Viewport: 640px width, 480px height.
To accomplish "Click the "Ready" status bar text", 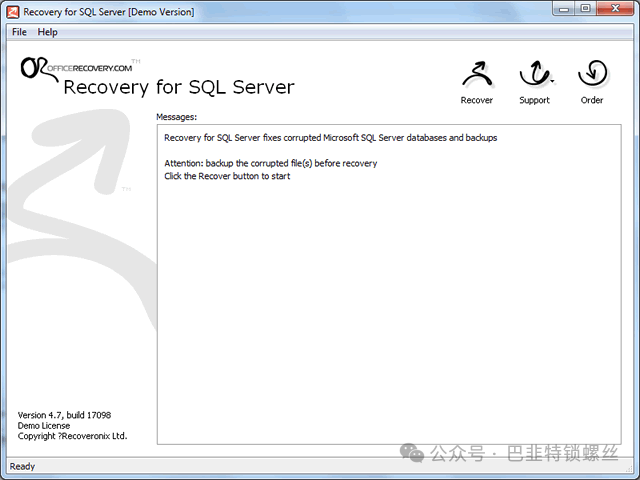I will (x=22, y=466).
